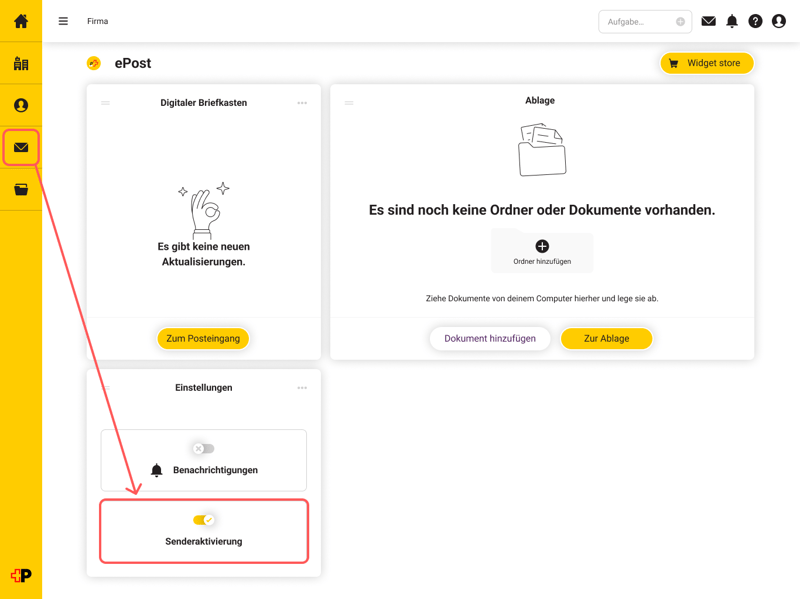Click the Zur Ablage button
Screen dimensions: 800x599
[x=606, y=338]
